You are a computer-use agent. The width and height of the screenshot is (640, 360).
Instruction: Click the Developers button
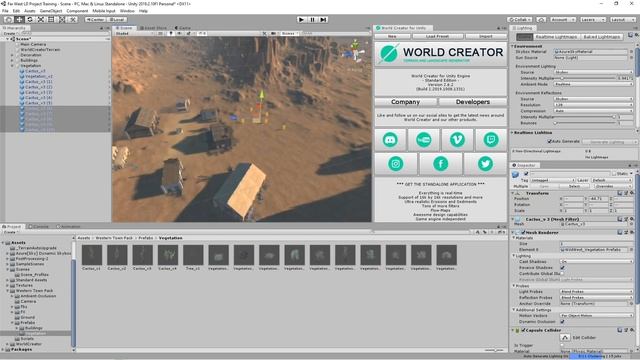coord(473,102)
